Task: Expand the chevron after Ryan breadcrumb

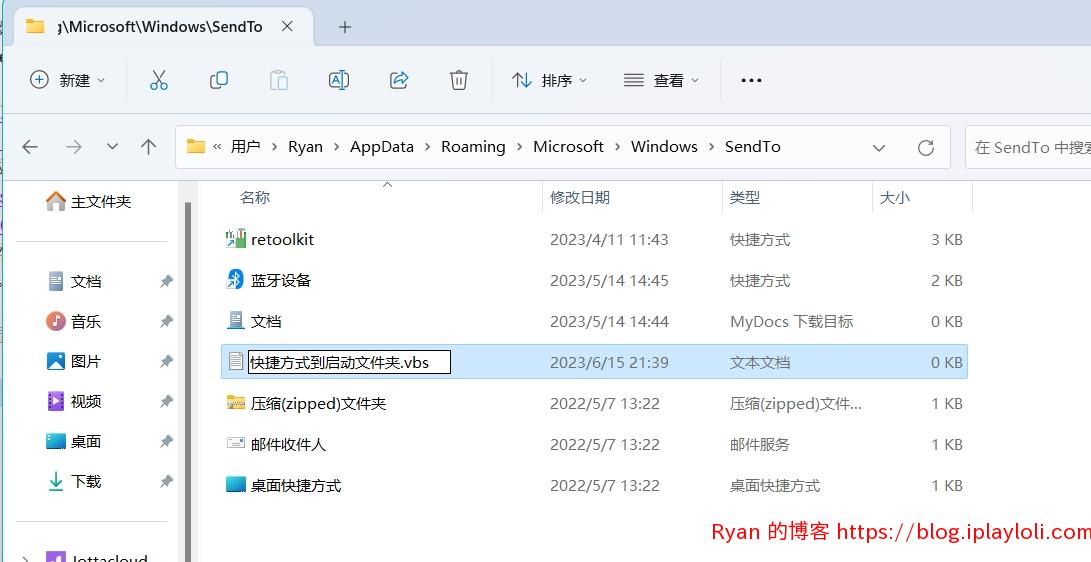Action: [x=337, y=147]
